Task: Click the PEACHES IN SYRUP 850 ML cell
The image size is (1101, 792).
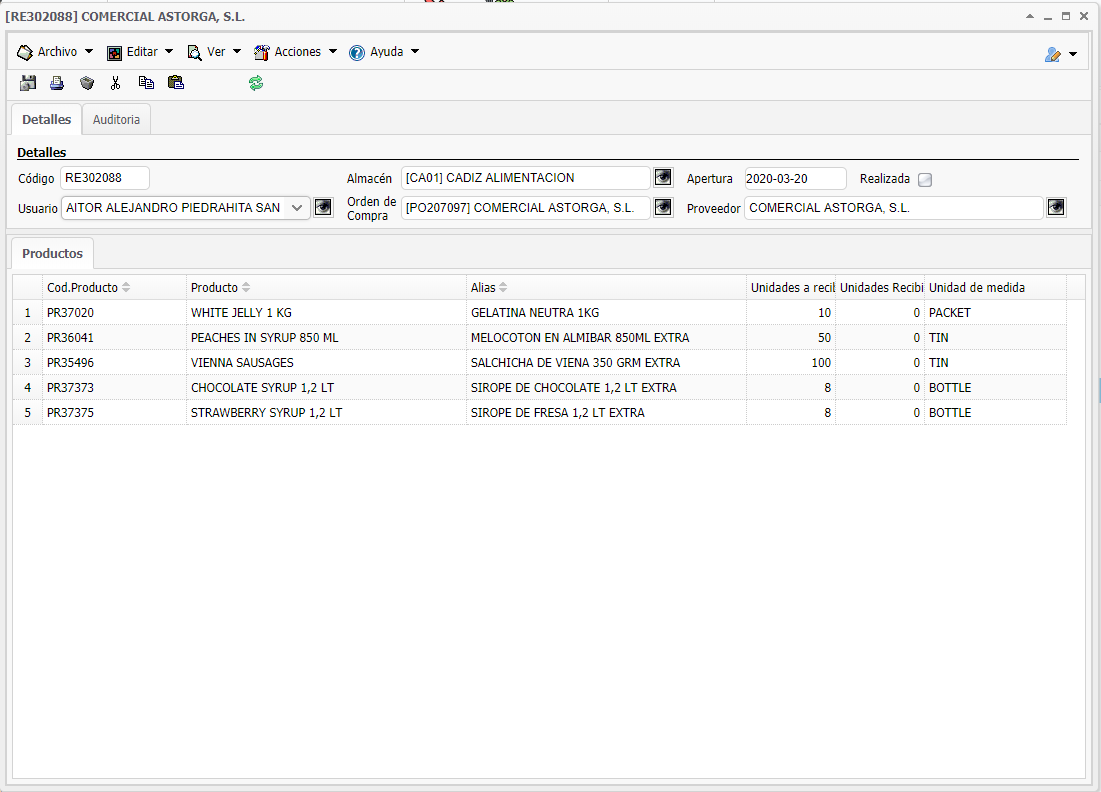Action: [327, 338]
